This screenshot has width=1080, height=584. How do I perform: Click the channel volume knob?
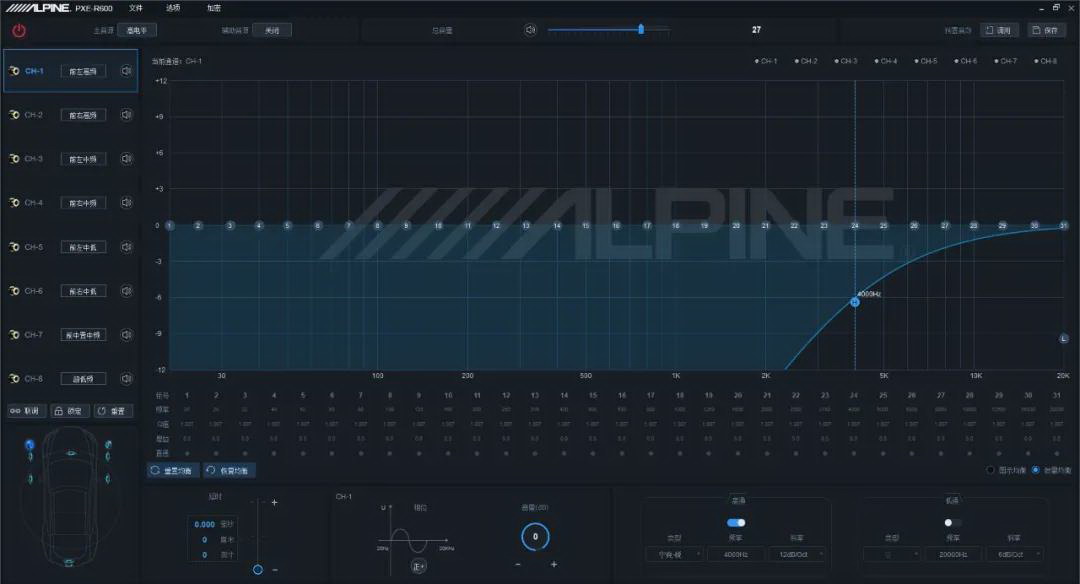535,536
